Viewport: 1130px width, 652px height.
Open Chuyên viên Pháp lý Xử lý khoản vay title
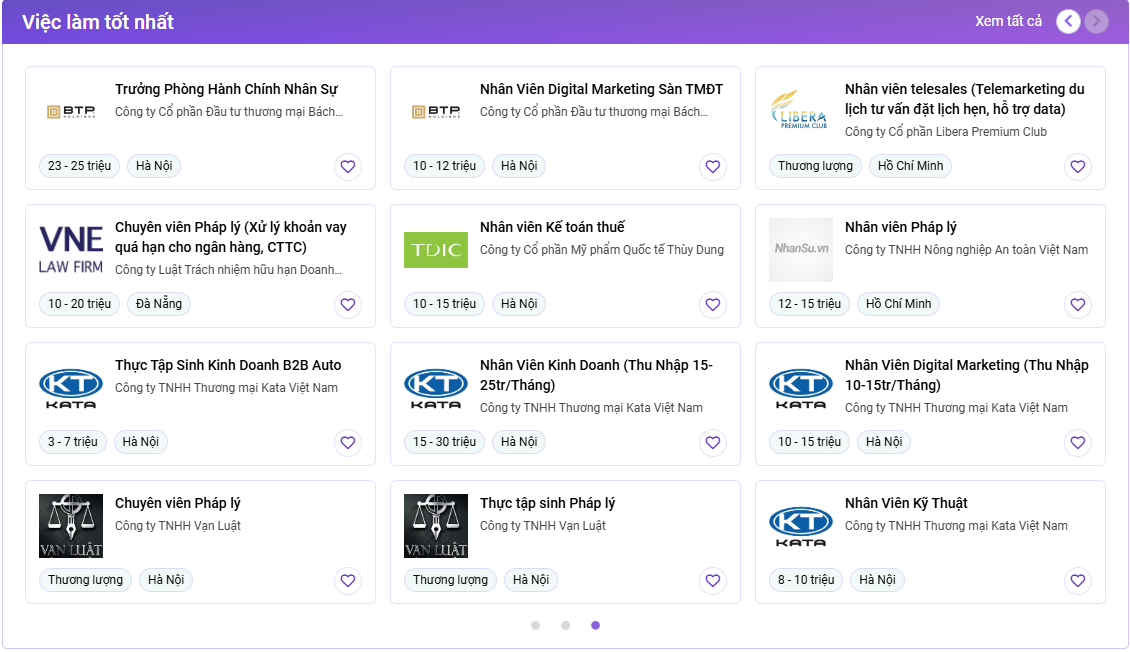231,237
